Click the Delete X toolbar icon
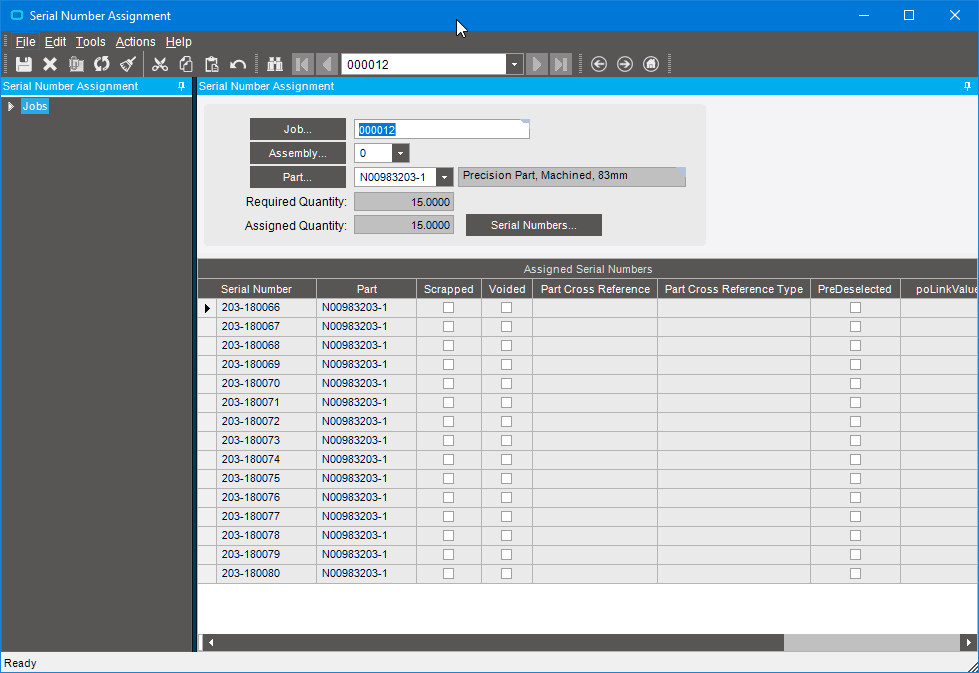The image size is (979, 673). tap(50, 64)
